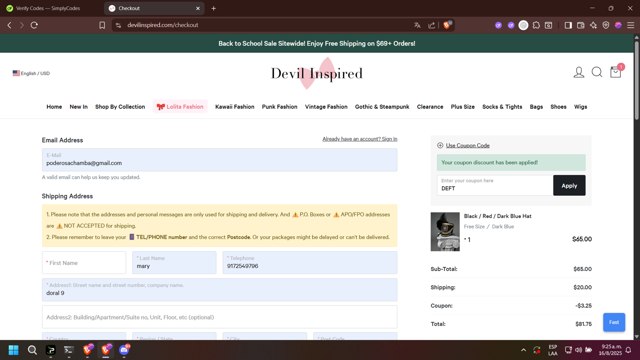
Task: Click the browser back arrow
Action: tap(9, 25)
